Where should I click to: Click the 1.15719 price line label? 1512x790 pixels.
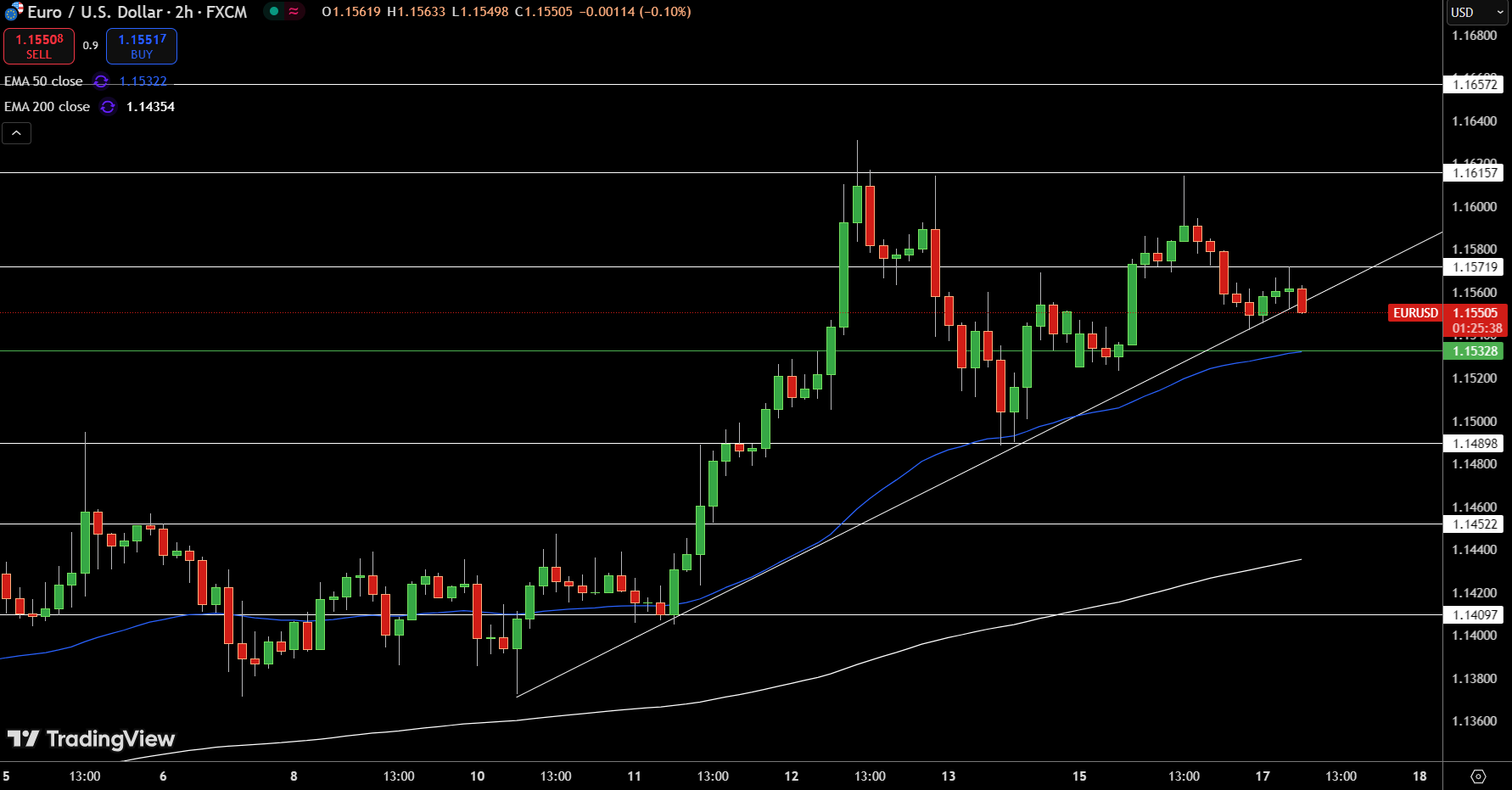(x=1474, y=267)
